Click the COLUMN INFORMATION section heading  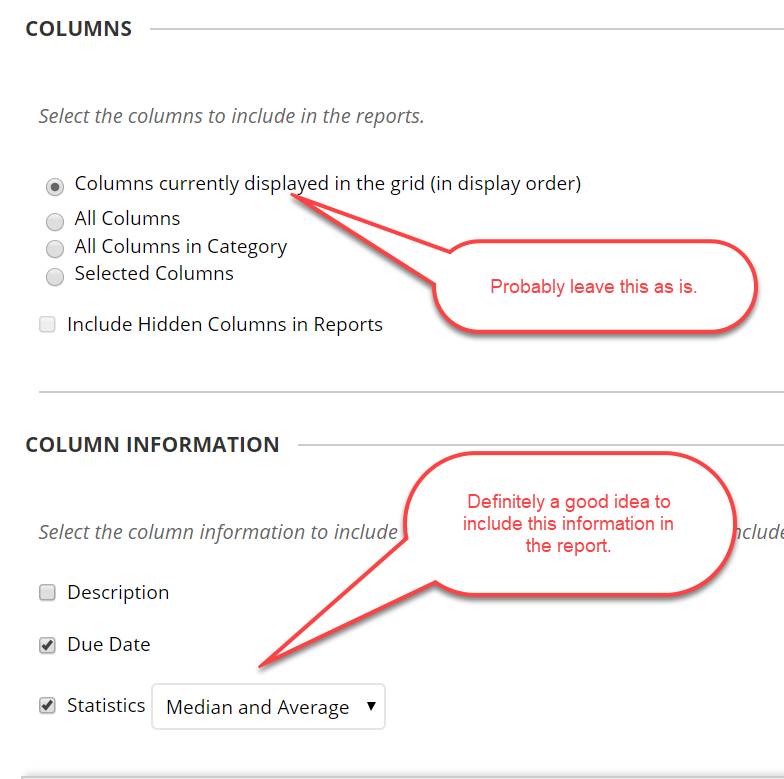[152, 444]
